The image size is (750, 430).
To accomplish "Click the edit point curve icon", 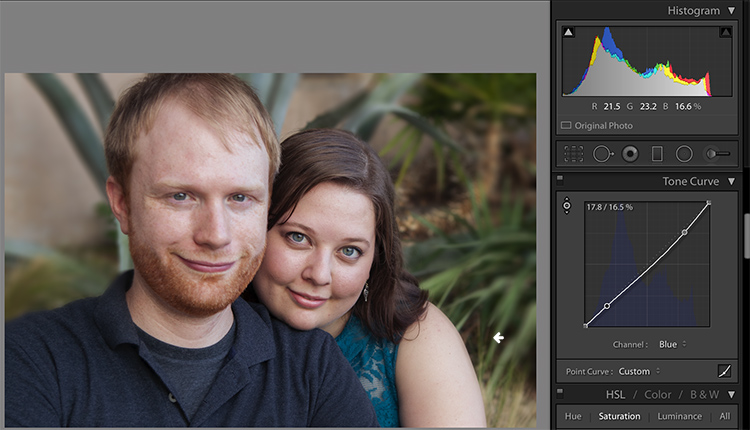I will (x=724, y=371).
